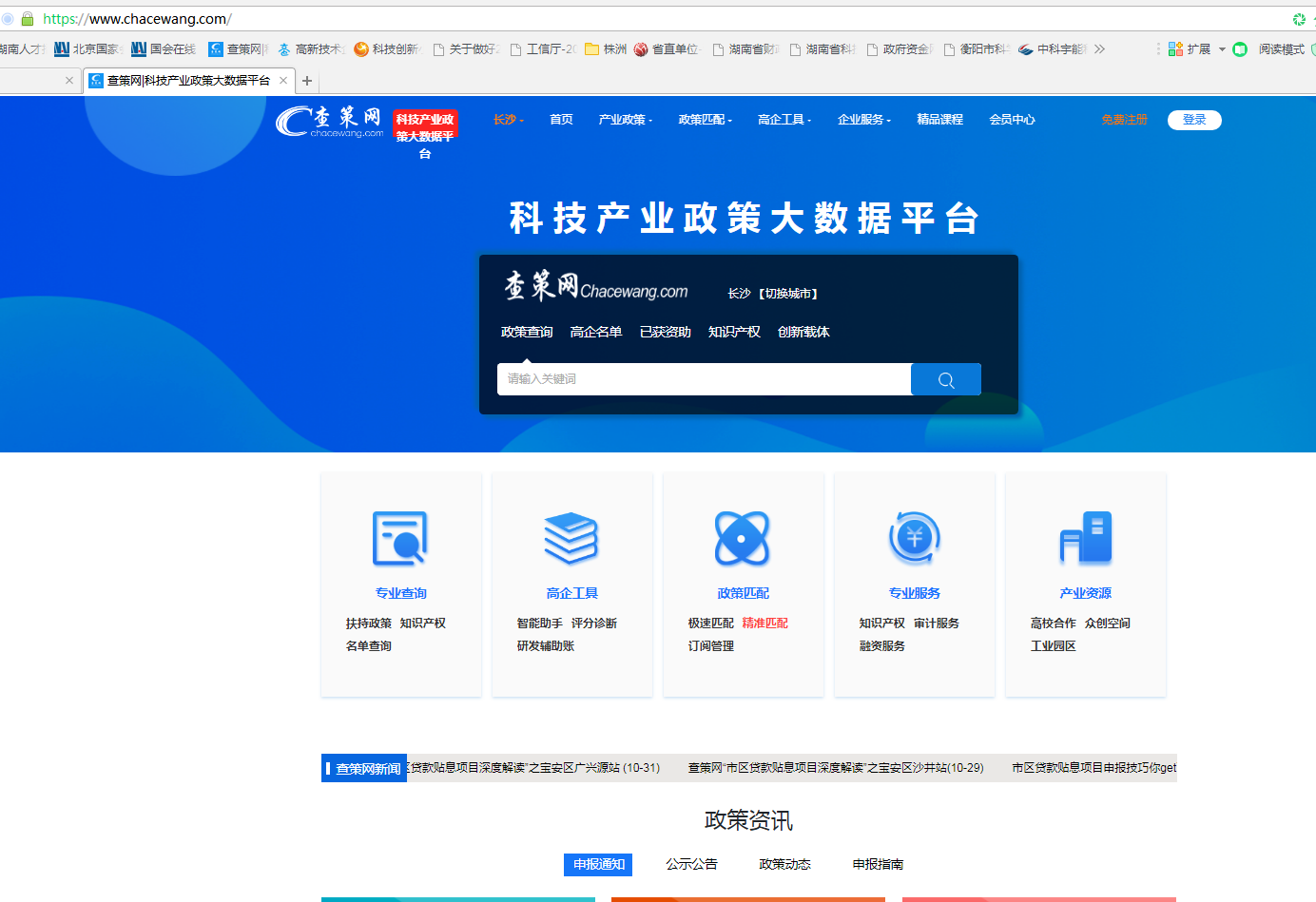
Task: Open the 扶持政策 link
Action: [x=369, y=624]
